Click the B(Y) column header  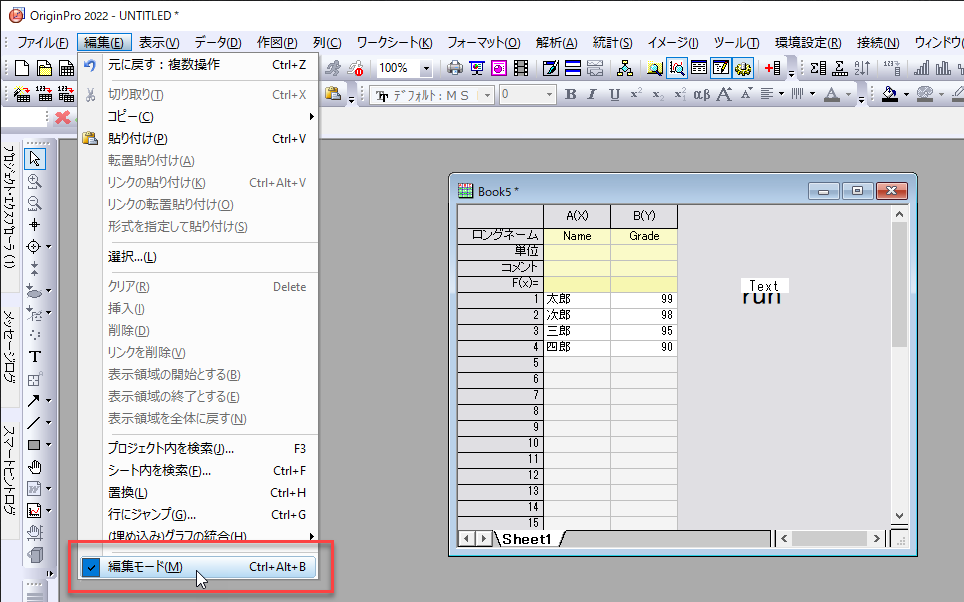[644, 216]
